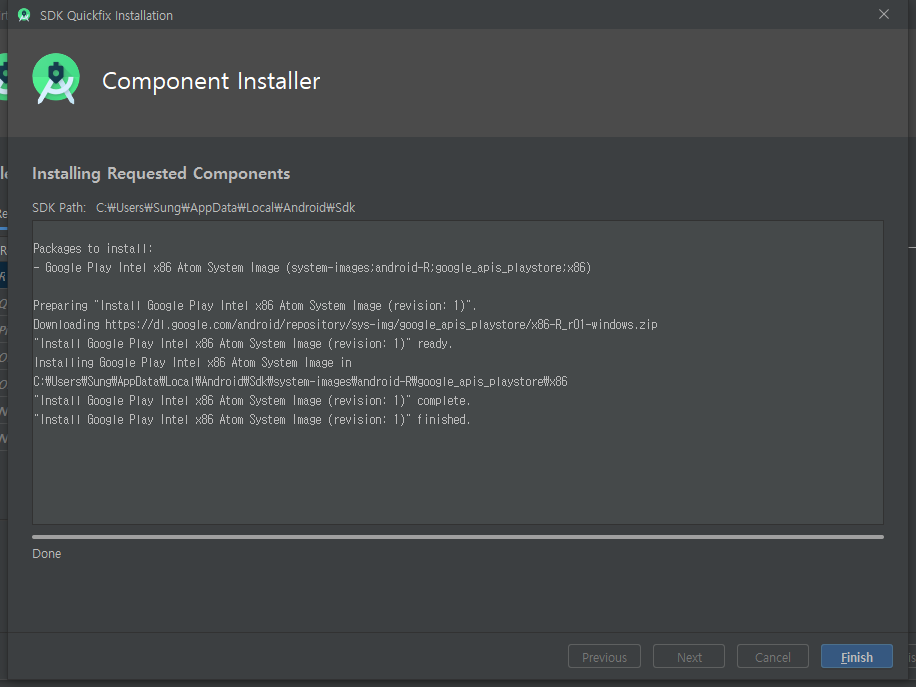This screenshot has height=687, width=916.
Task: Click the Next button
Action: pos(689,656)
